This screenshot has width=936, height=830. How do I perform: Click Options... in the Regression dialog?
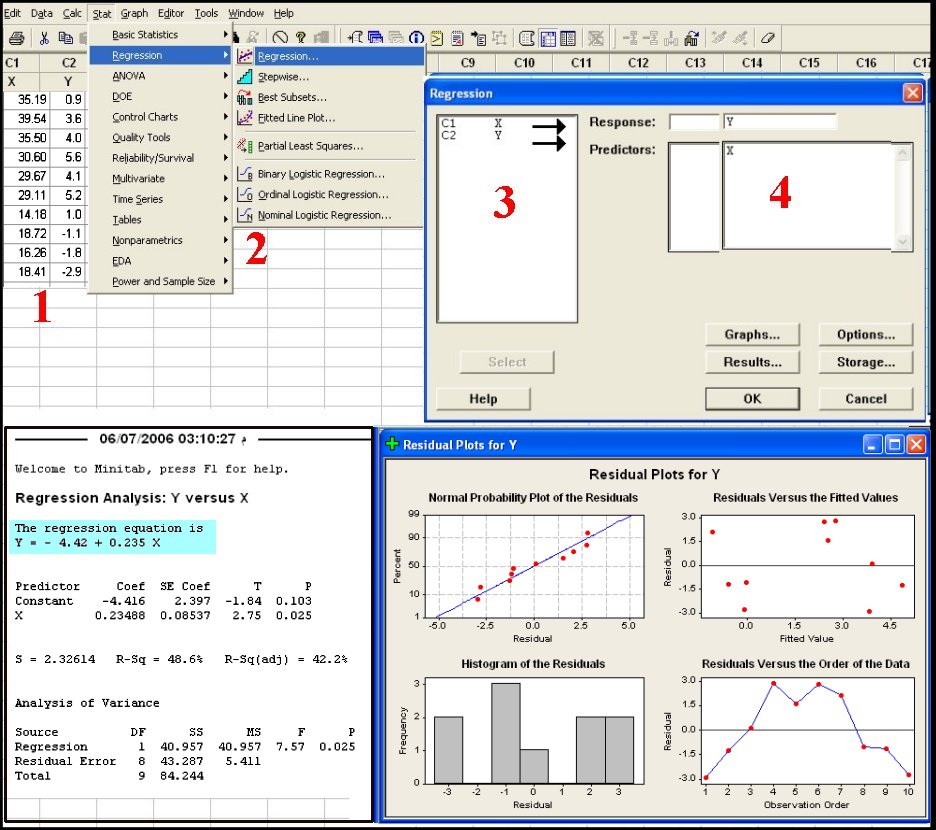pos(866,334)
